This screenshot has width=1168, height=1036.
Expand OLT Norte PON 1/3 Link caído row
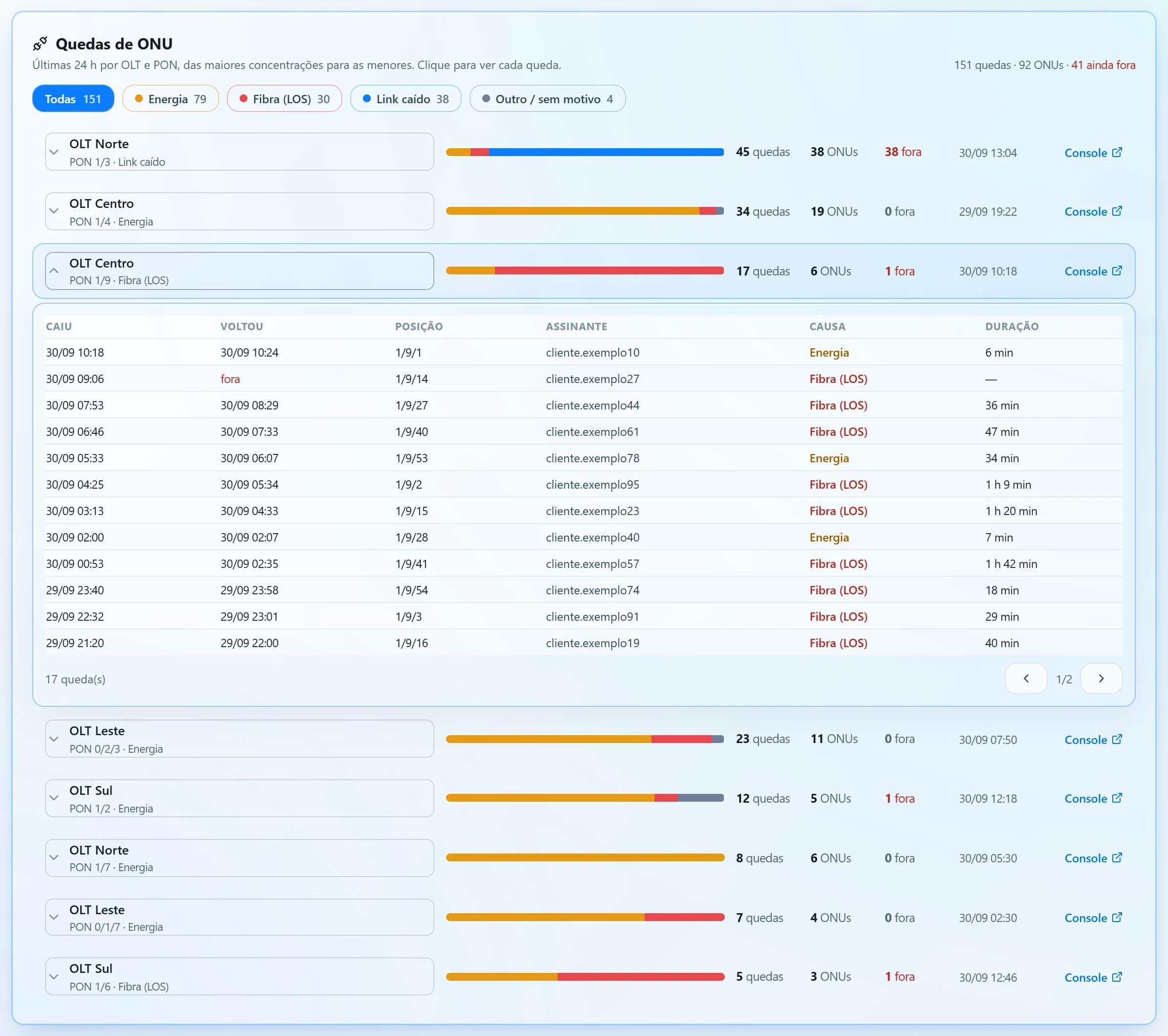[x=240, y=152]
